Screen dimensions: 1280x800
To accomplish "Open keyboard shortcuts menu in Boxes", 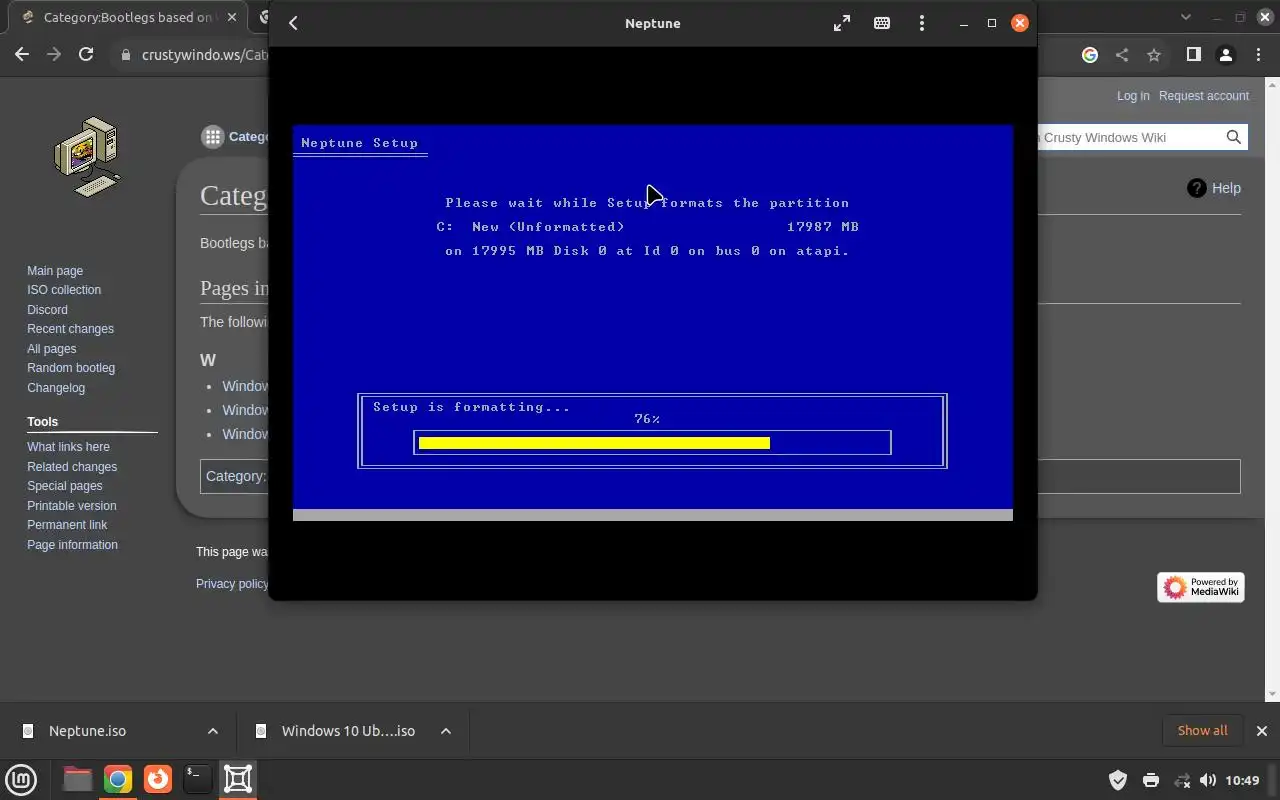I will click(882, 23).
